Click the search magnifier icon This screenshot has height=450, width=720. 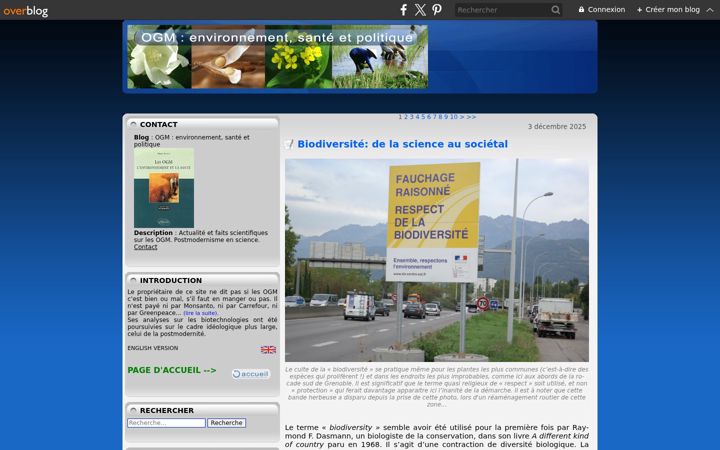(x=555, y=10)
